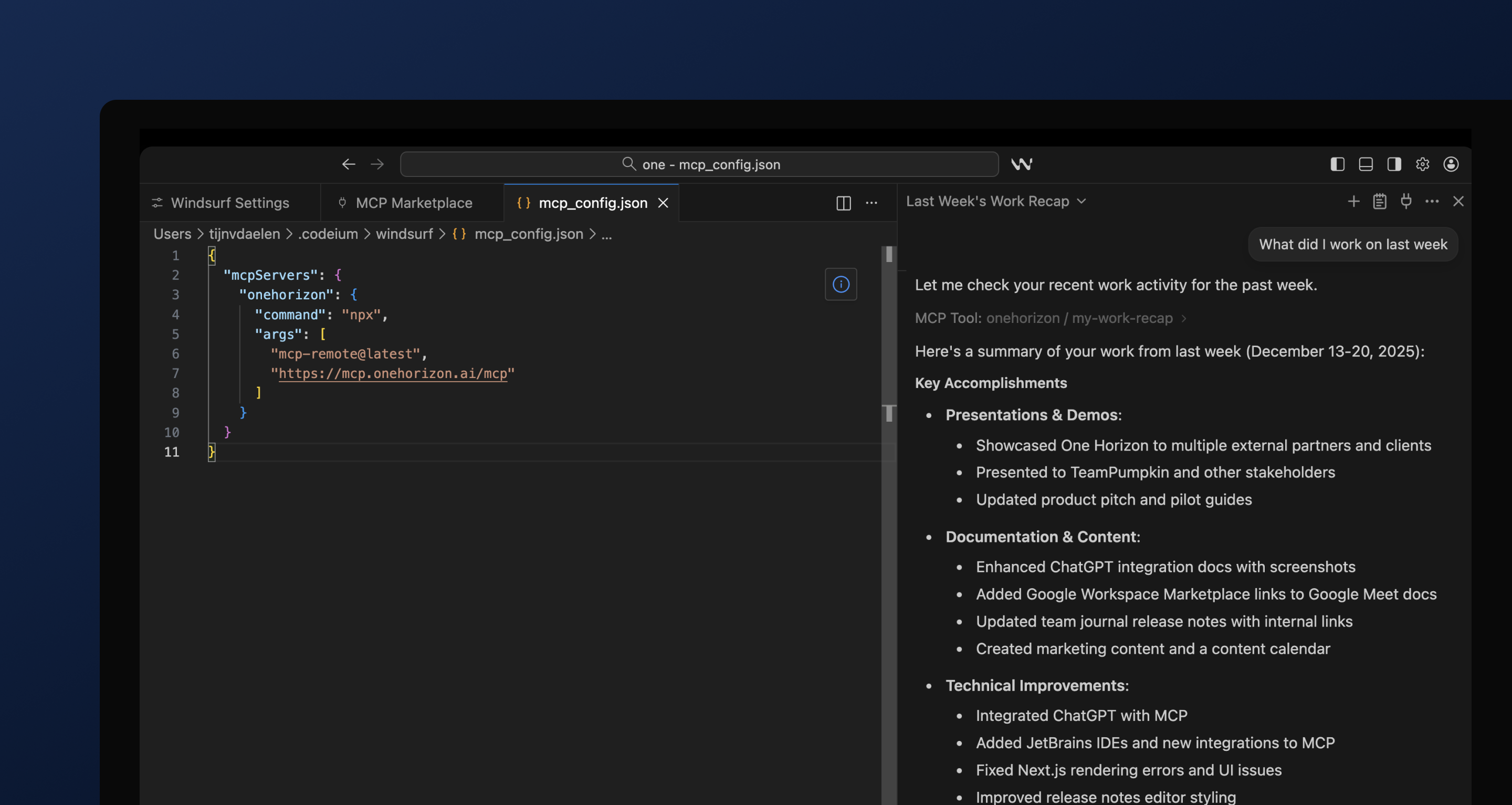Toggle the bottom panel layout
Viewport: 1512px width, 805px height.
coord(1366,164)
